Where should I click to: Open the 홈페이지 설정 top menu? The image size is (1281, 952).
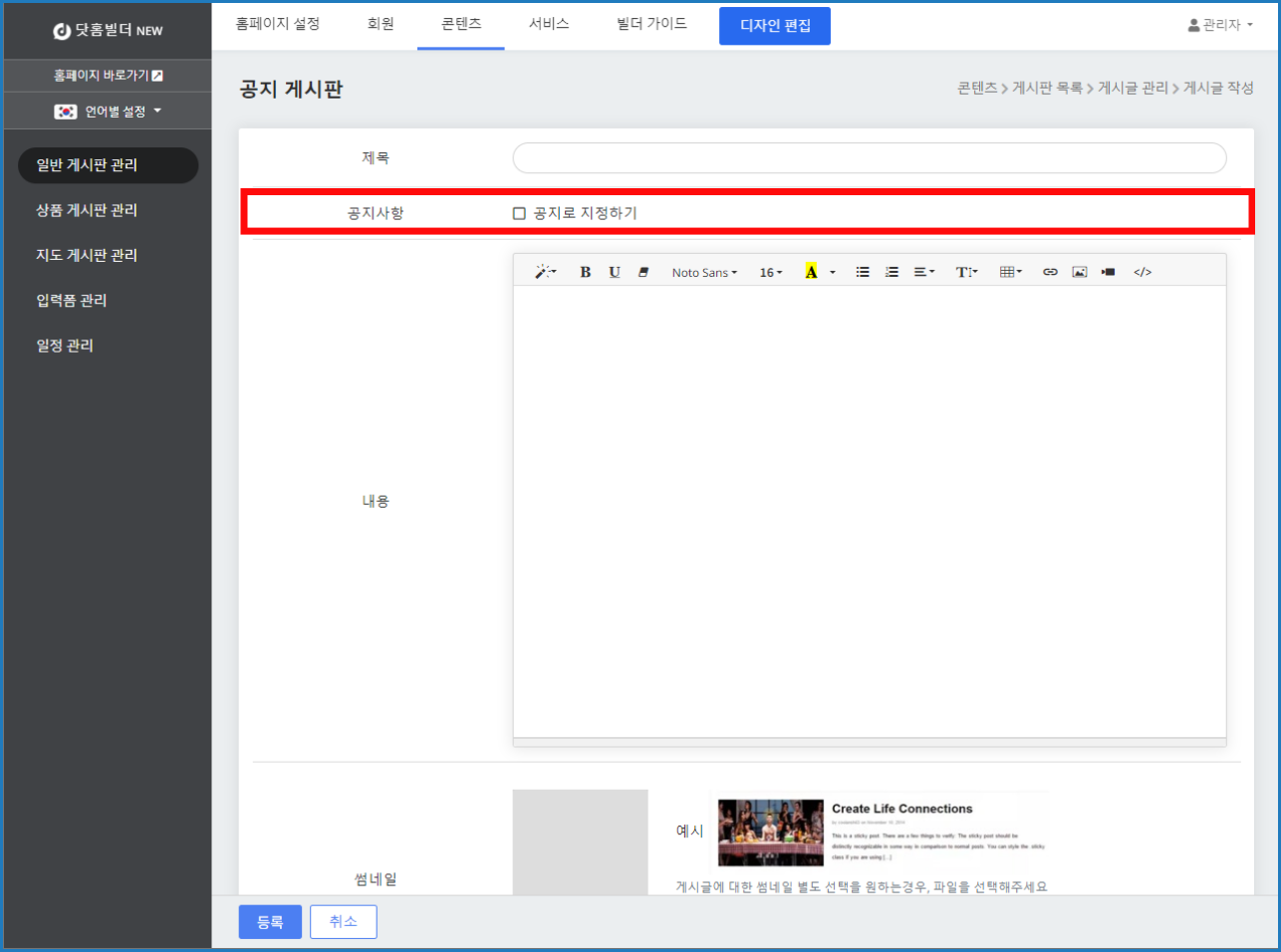click(x=277, y=24)
